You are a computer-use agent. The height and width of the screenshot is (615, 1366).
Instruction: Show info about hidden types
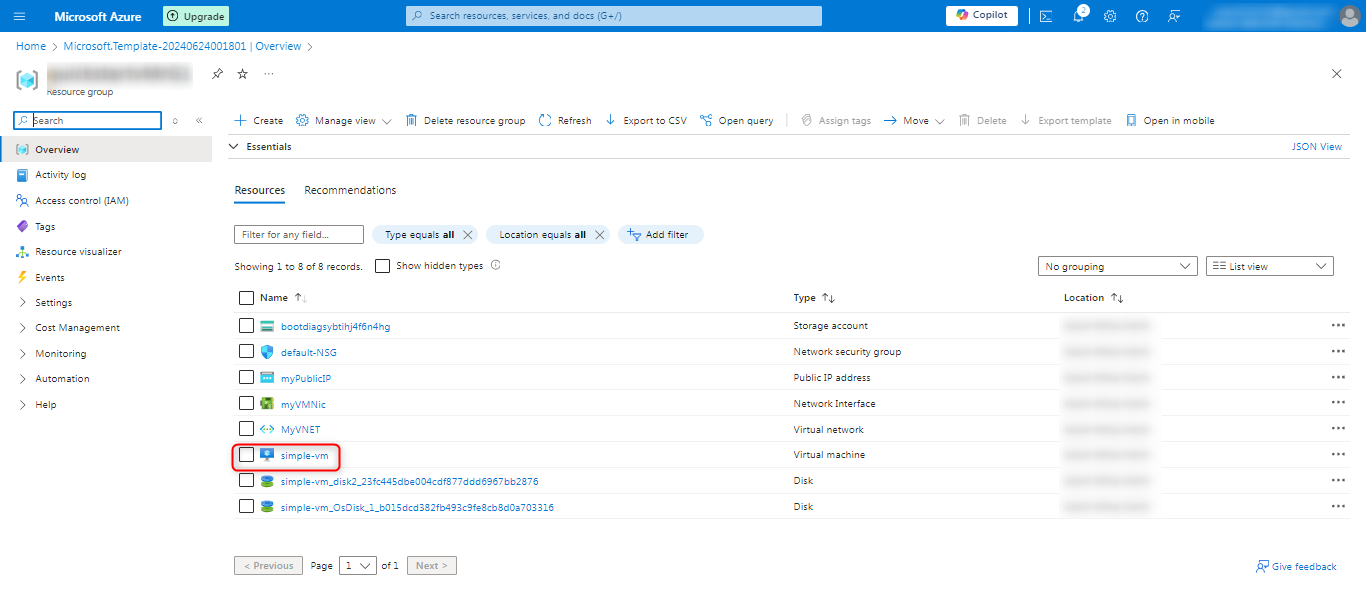(496, 266)
